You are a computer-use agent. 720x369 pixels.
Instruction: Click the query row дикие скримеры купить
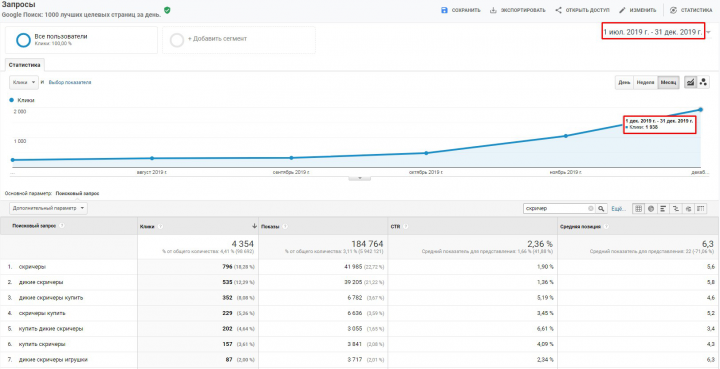click(x=51, y=297)
